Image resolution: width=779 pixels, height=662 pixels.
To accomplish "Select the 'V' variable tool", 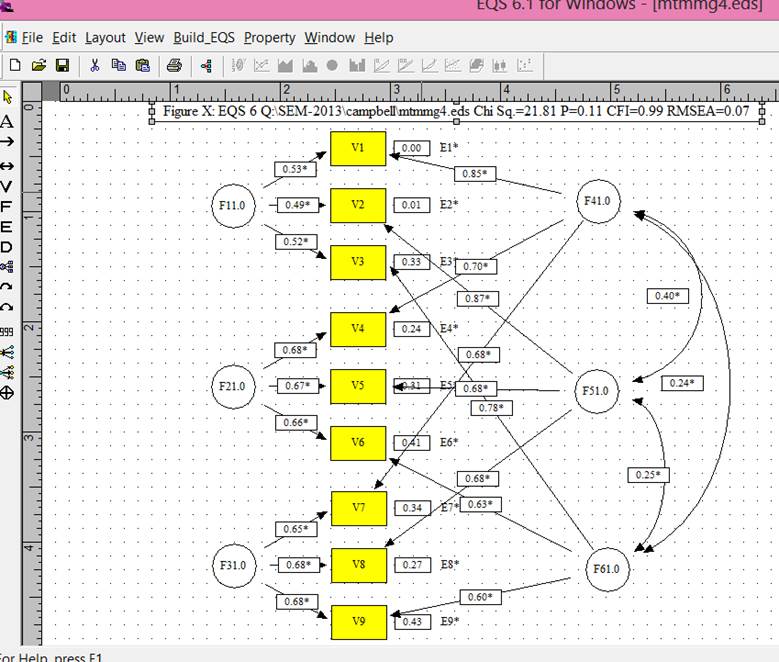I will coord(6,187).
